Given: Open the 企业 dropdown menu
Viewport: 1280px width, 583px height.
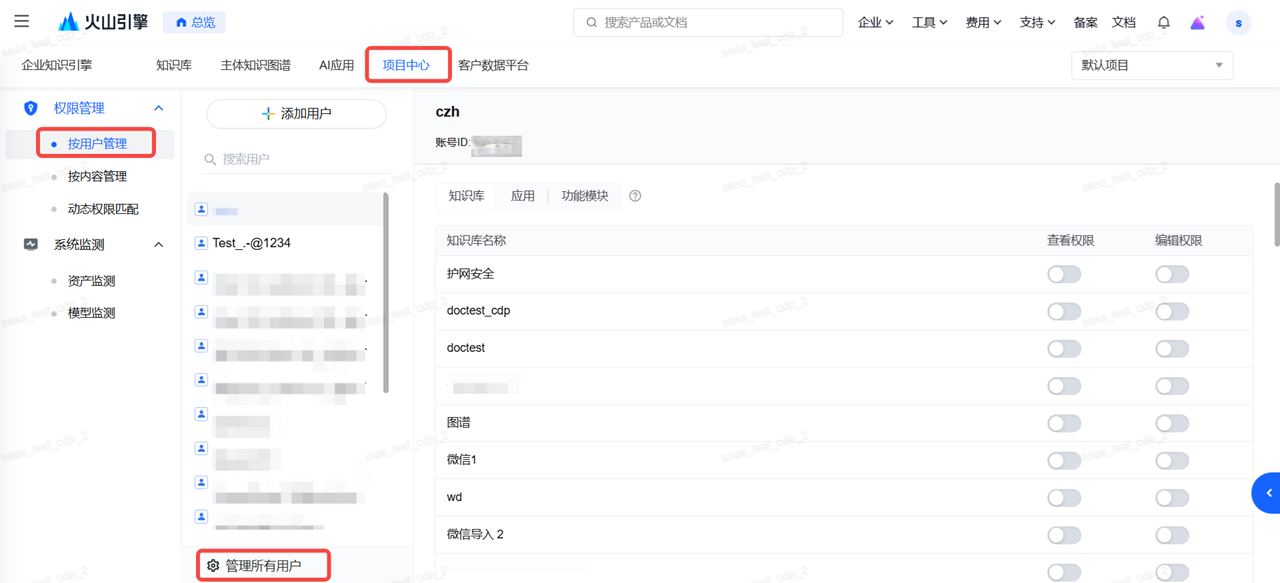Looking at the screenshot, I should coord(876,22).
